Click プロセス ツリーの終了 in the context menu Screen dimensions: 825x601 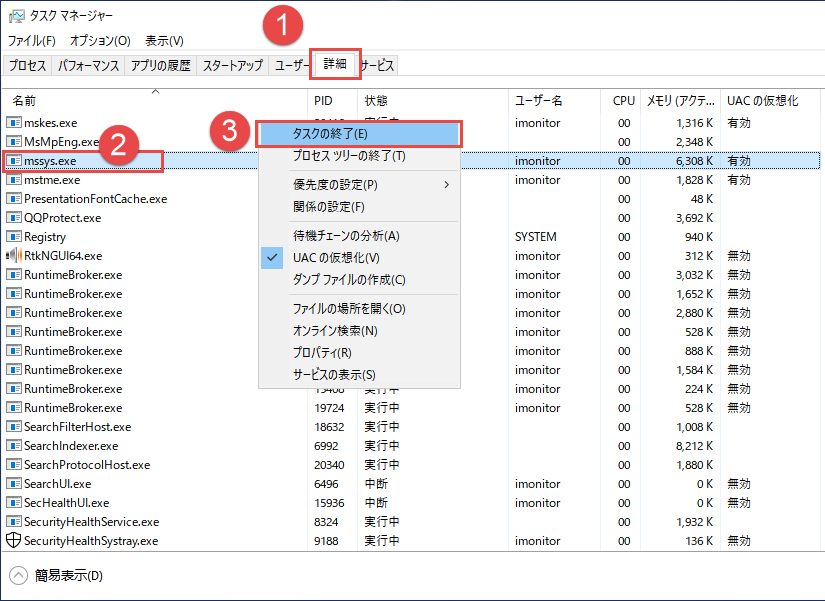click(x=348, y=156)
